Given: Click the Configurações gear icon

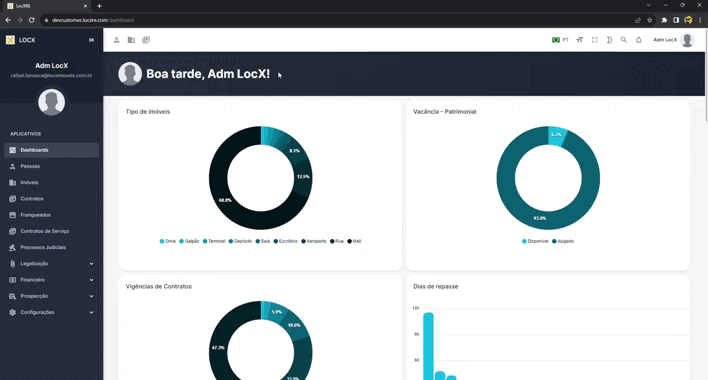Looking at the screenshot, I should pyautogui.click(x=12, y=312).
